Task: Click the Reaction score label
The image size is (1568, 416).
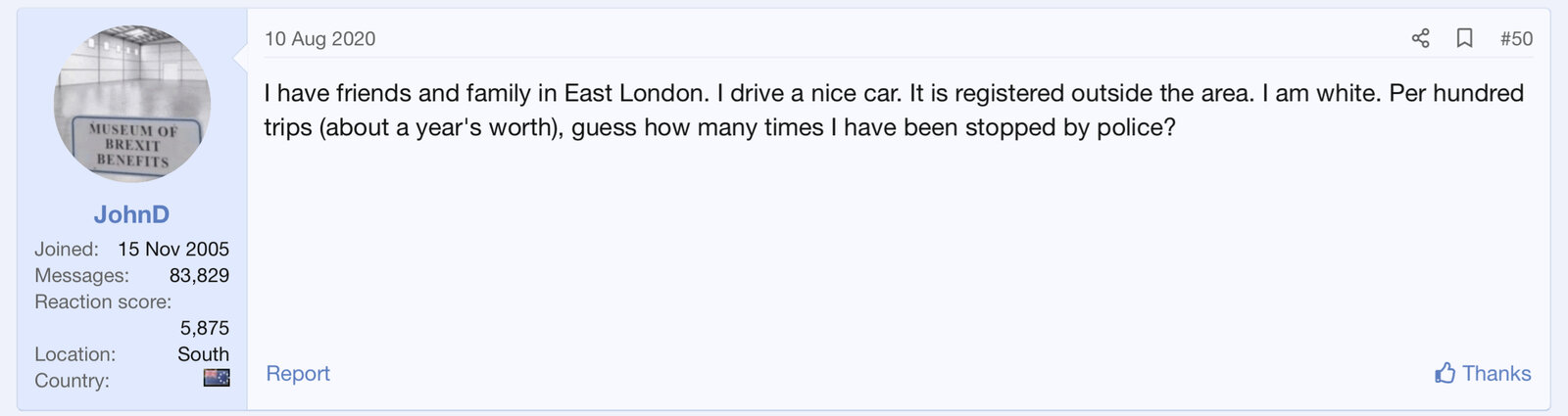Action: tap(102, 301)
